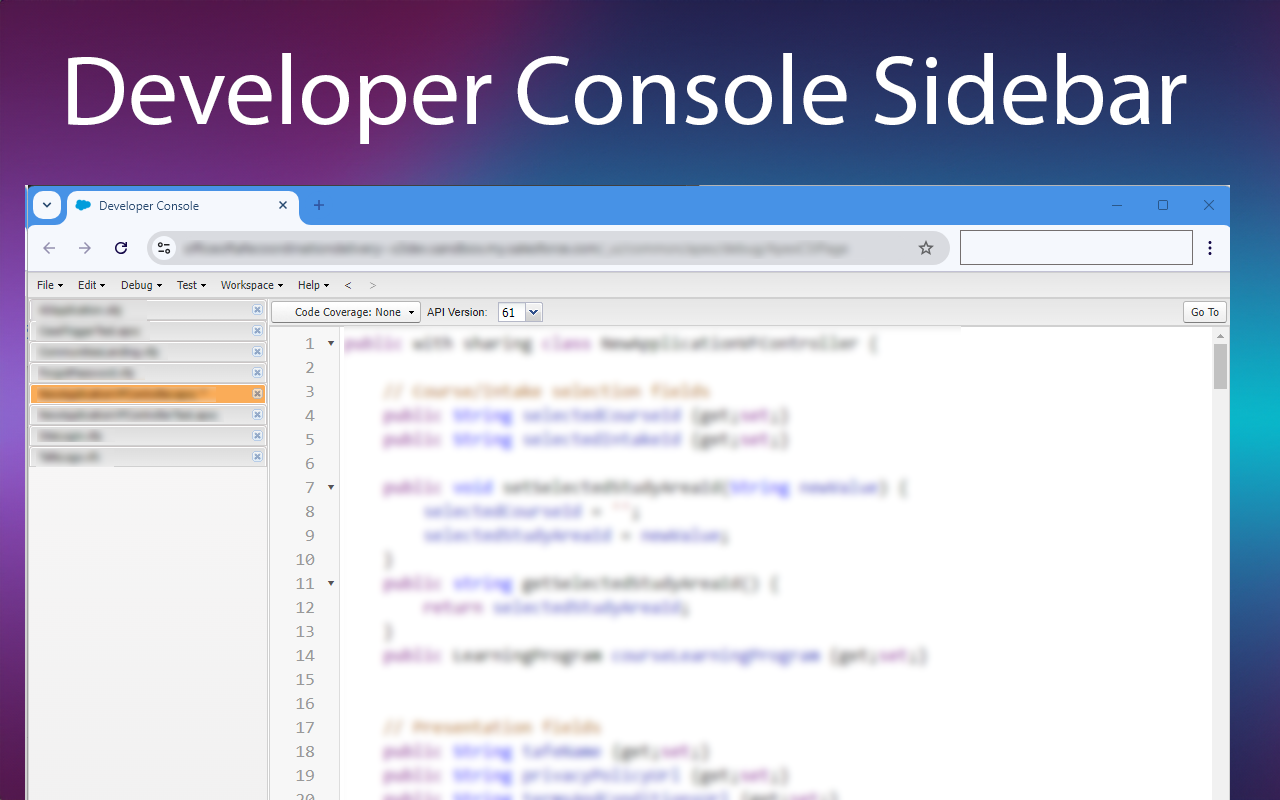Viewport: 1280px width, 800px height.
Task: Open the site information icon in the address bar
Action: [165, 248]
